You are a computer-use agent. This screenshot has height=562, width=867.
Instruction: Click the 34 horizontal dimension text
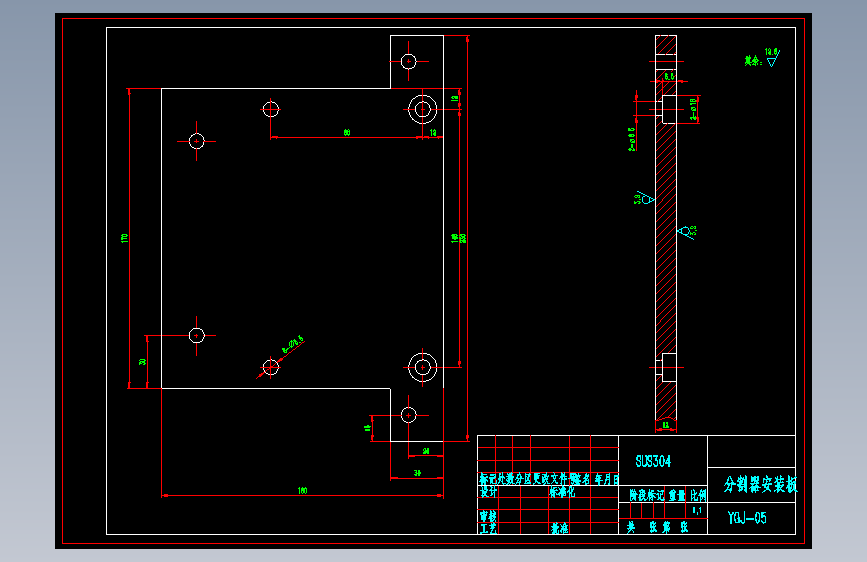coord(417,473)
